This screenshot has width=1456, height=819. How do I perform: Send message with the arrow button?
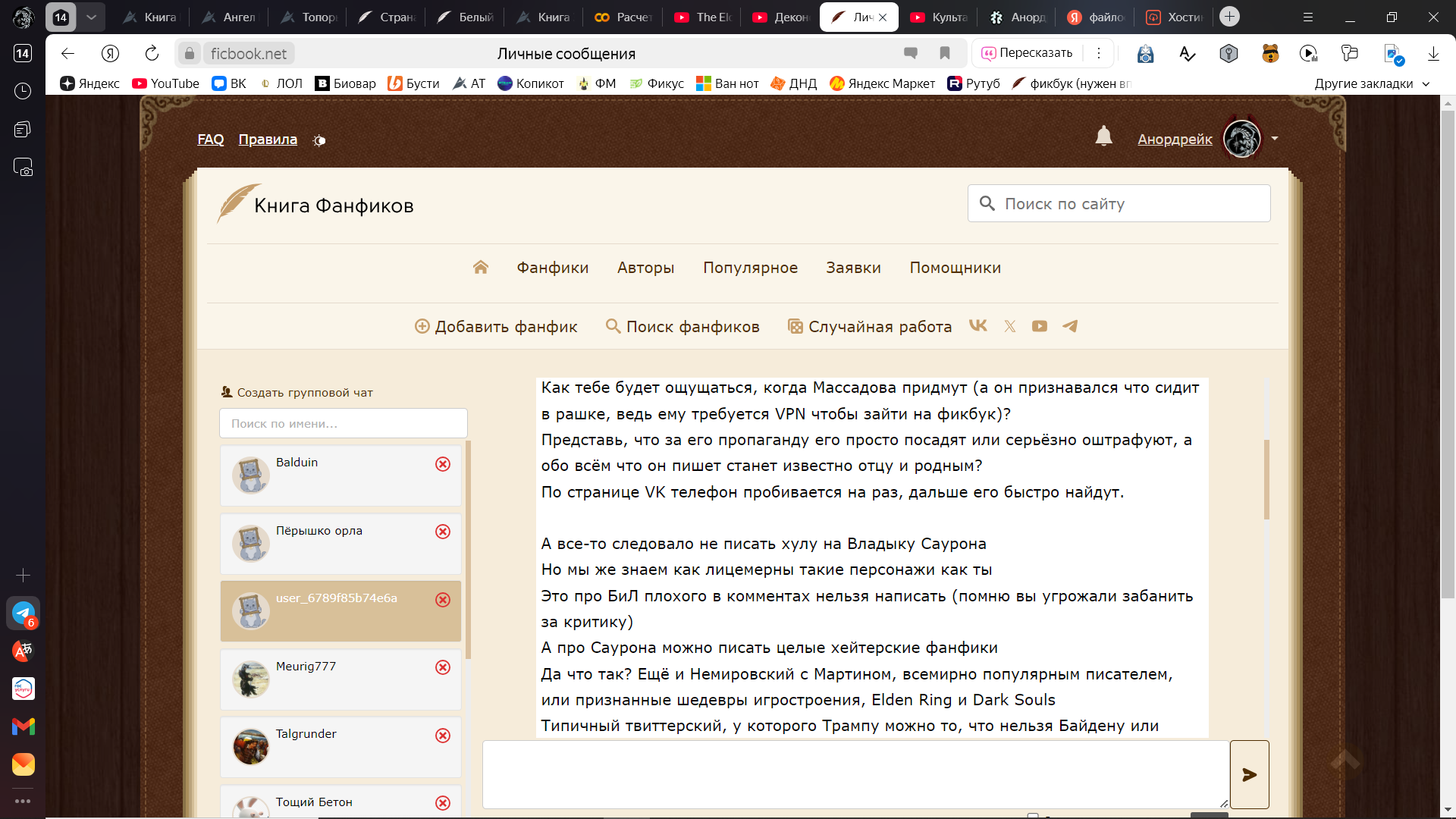1249,774
